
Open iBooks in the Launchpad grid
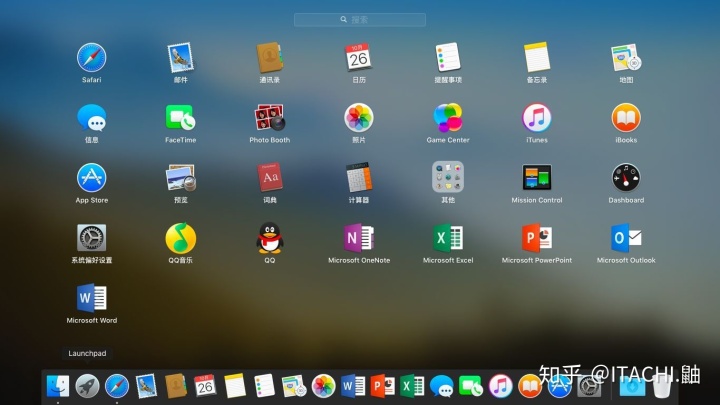[626, 118]
